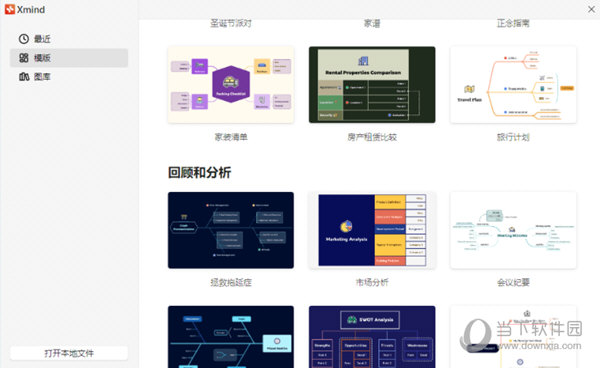
Task: Select the 最近 sidebar label
Action: pyautogui.click(x=42, y=39)
